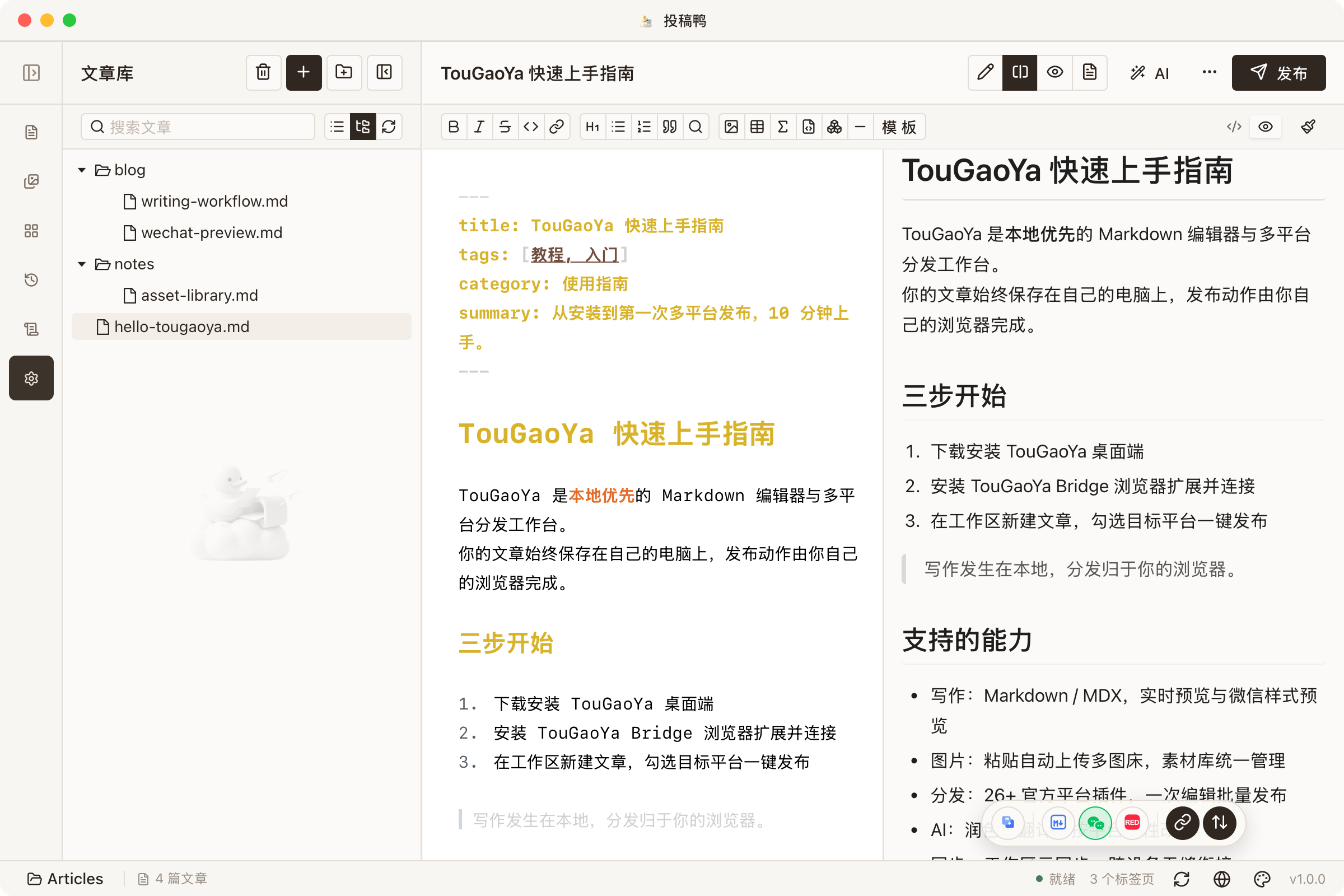The image size is (1344, 896).
Task: Select the RED Xiaohongshu preview style
Action: [x=1132, y=823]
